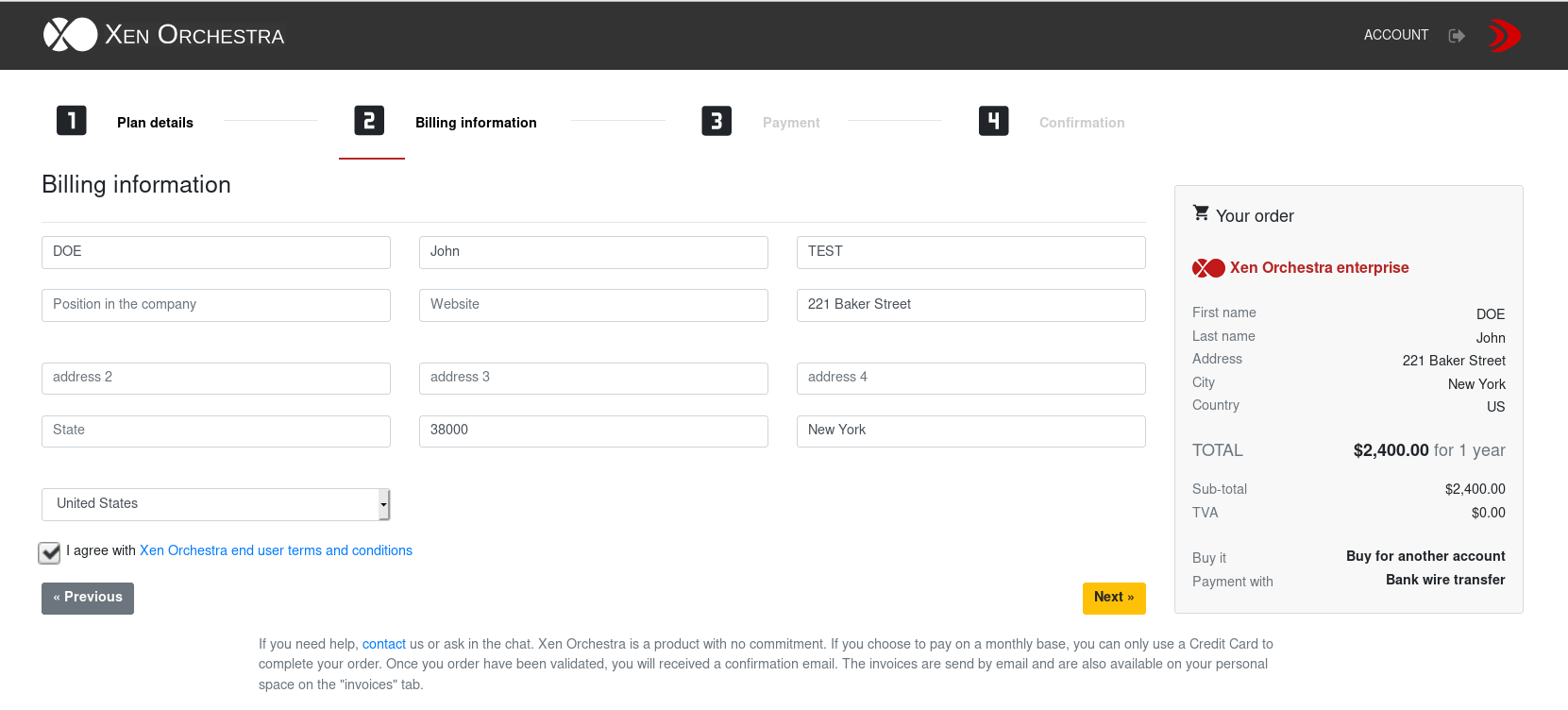Click the step 3 number icon
This screenshot has height=710, width=1568.
(717, 121)
